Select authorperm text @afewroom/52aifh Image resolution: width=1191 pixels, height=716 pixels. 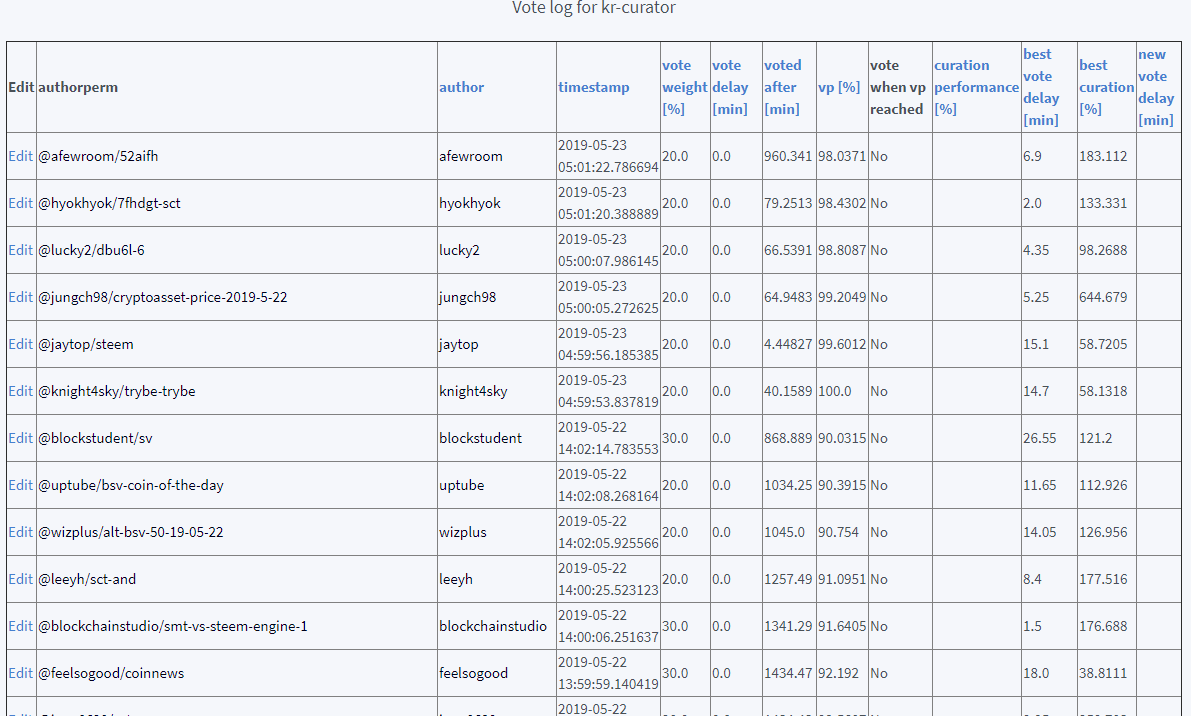[x=98, y=156]
